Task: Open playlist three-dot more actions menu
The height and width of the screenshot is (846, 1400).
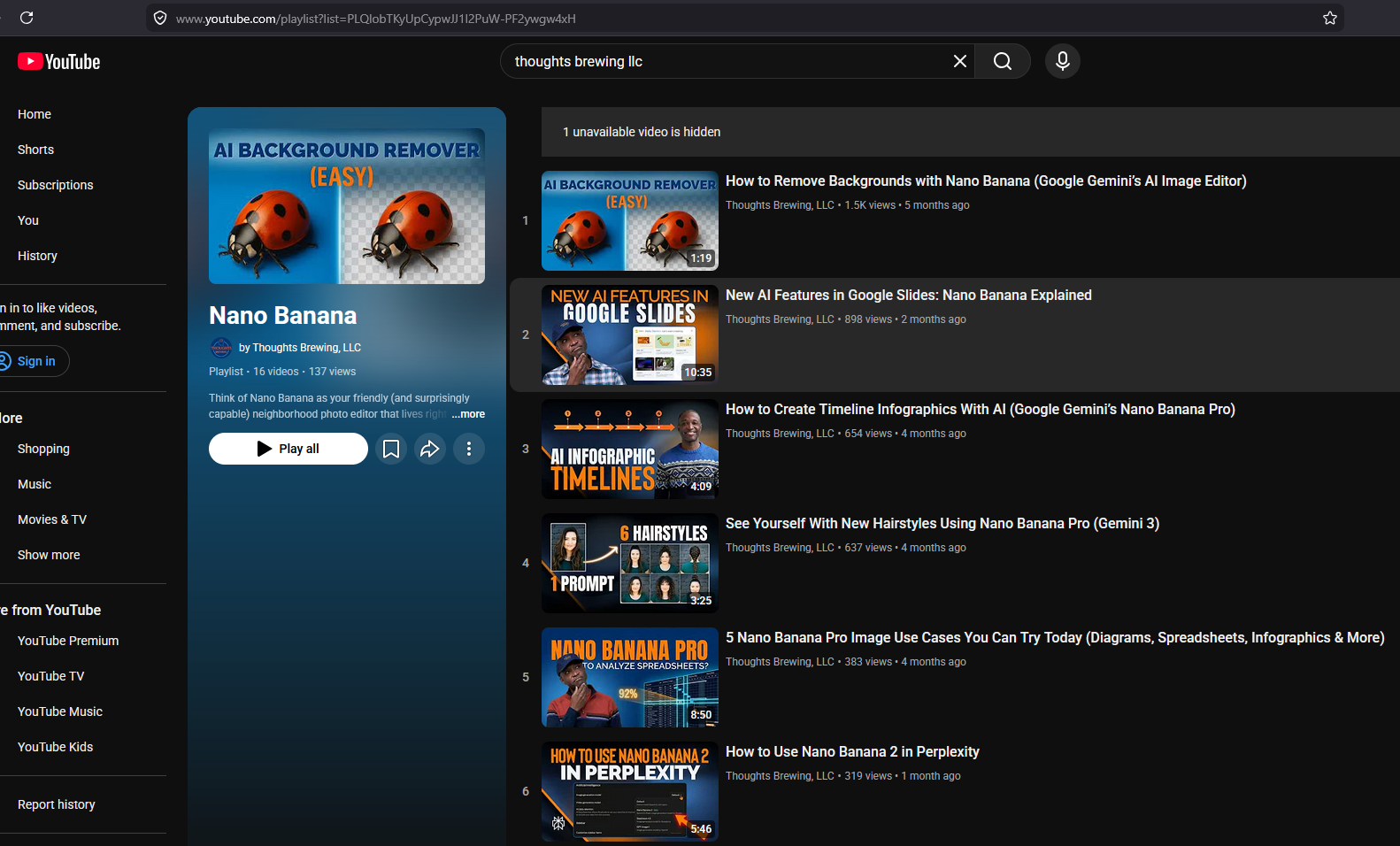Action: pyautogui.click(x=469, y=449)
